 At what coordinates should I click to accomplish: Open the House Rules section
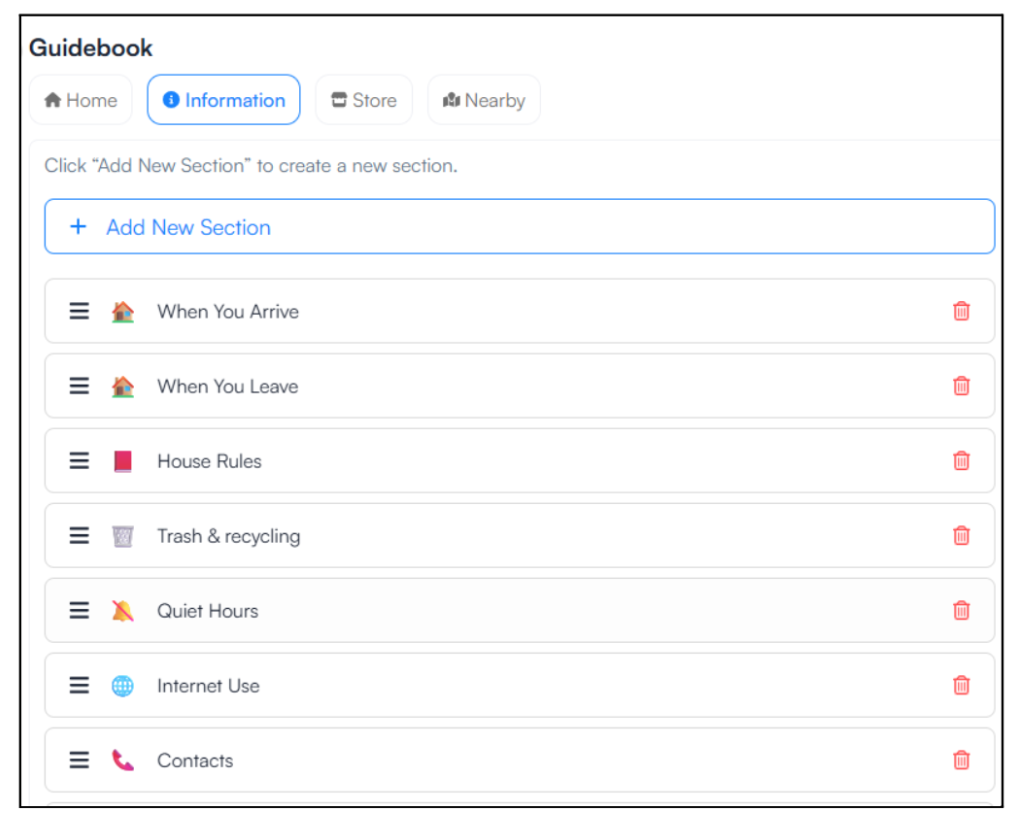519,461
